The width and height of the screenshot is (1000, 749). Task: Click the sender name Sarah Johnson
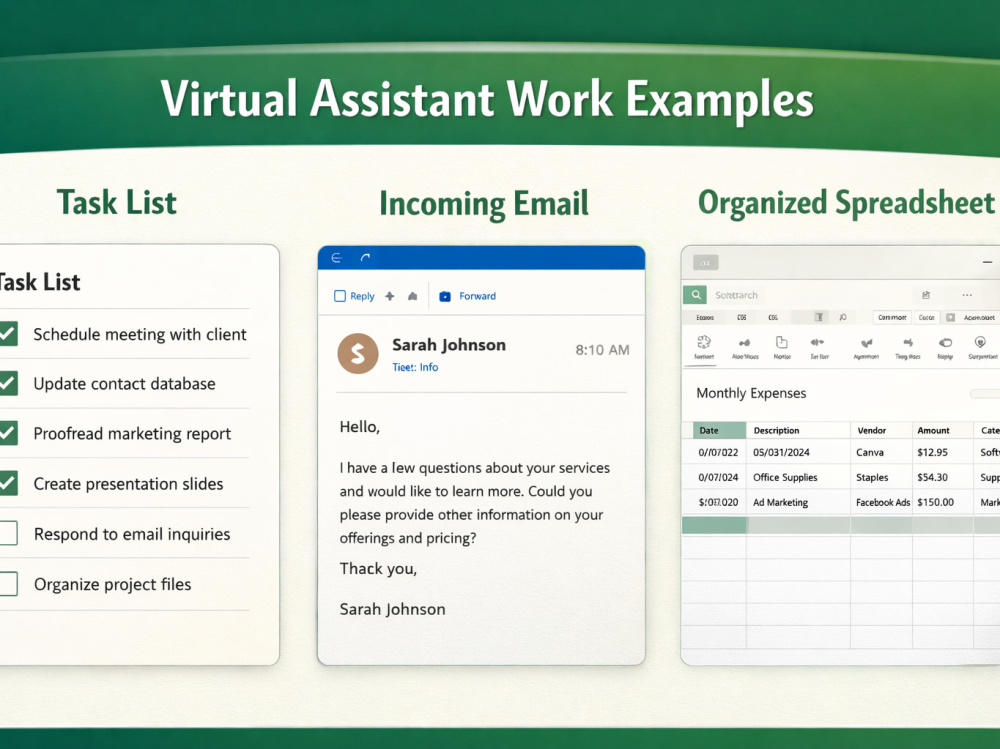pos(449,345)
